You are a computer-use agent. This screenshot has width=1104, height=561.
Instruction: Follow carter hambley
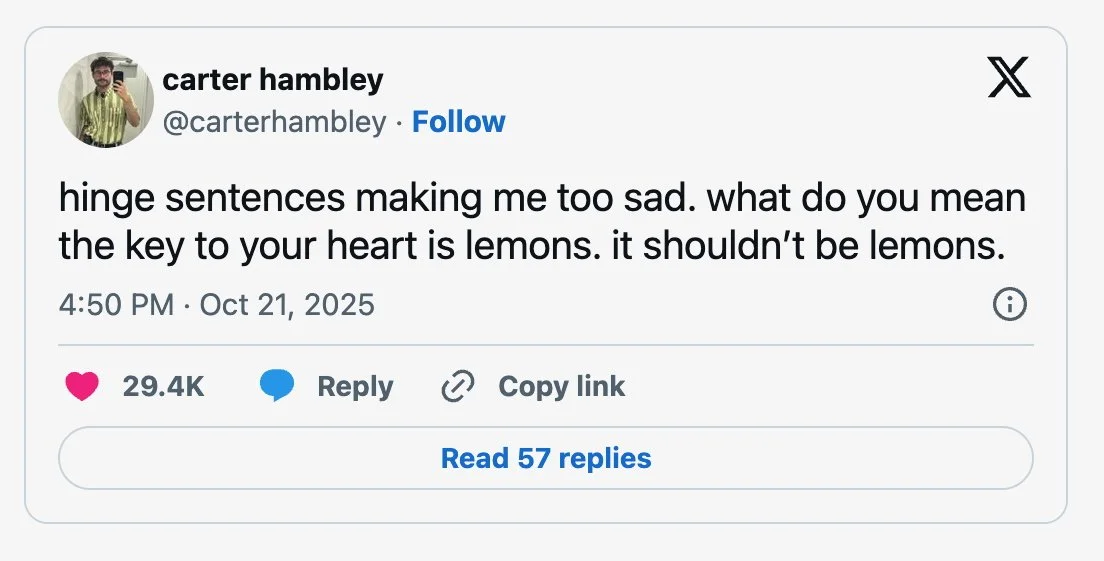click(x=458, y=122)
